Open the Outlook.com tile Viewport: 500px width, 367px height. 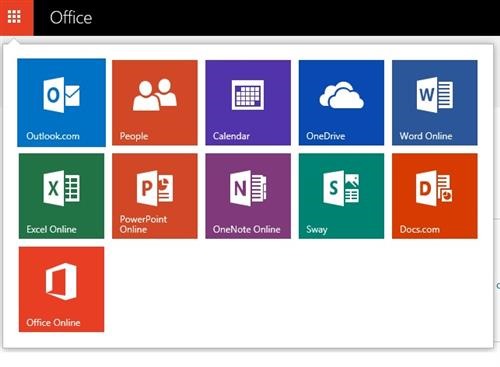pos(62,103)
